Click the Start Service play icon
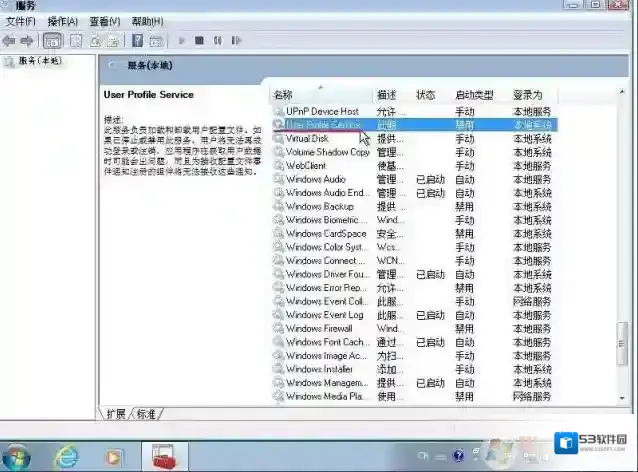Screen dimensions: 638x472 [181, 41]
